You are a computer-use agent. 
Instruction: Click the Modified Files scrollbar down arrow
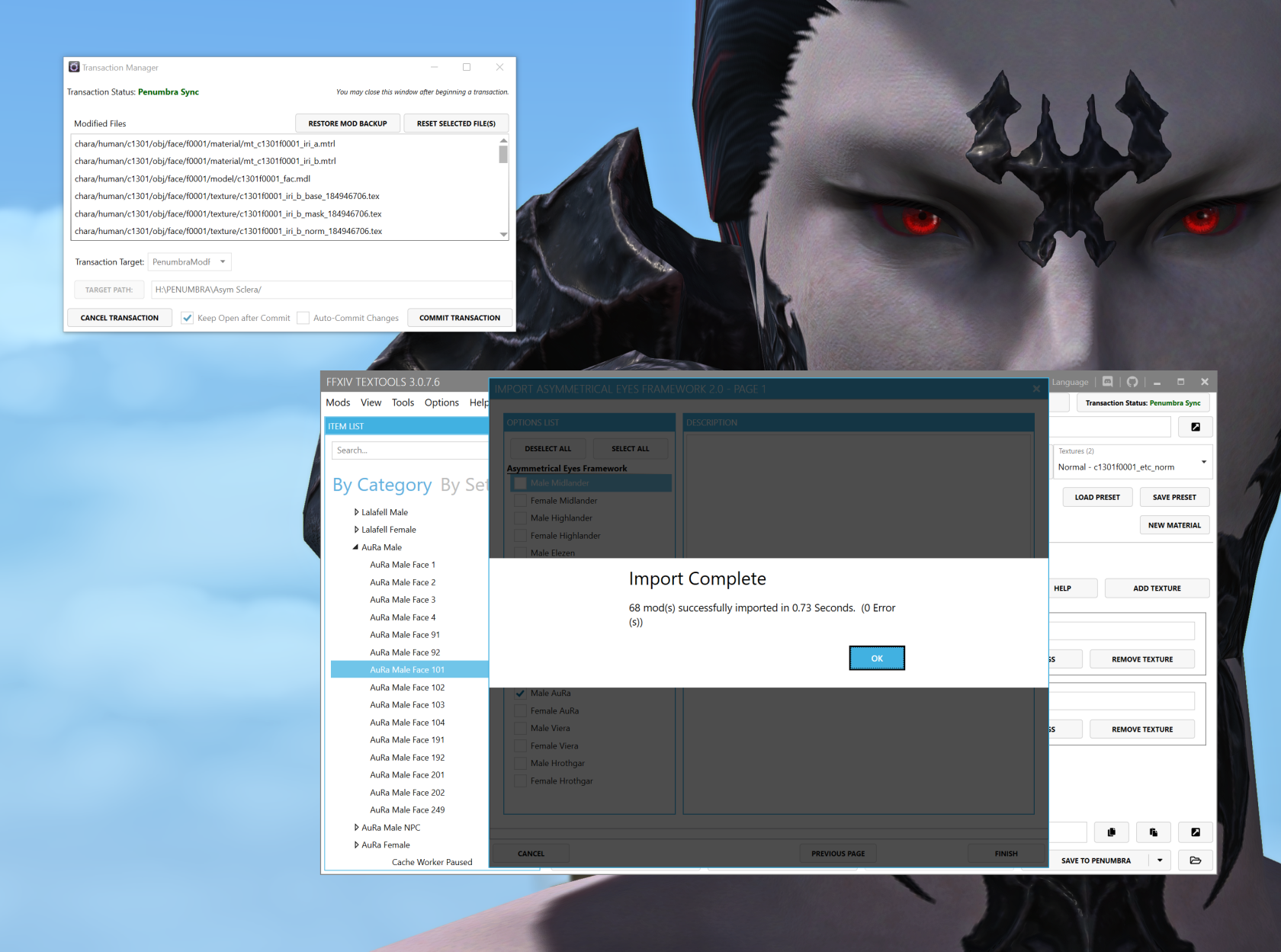[503, 234]
